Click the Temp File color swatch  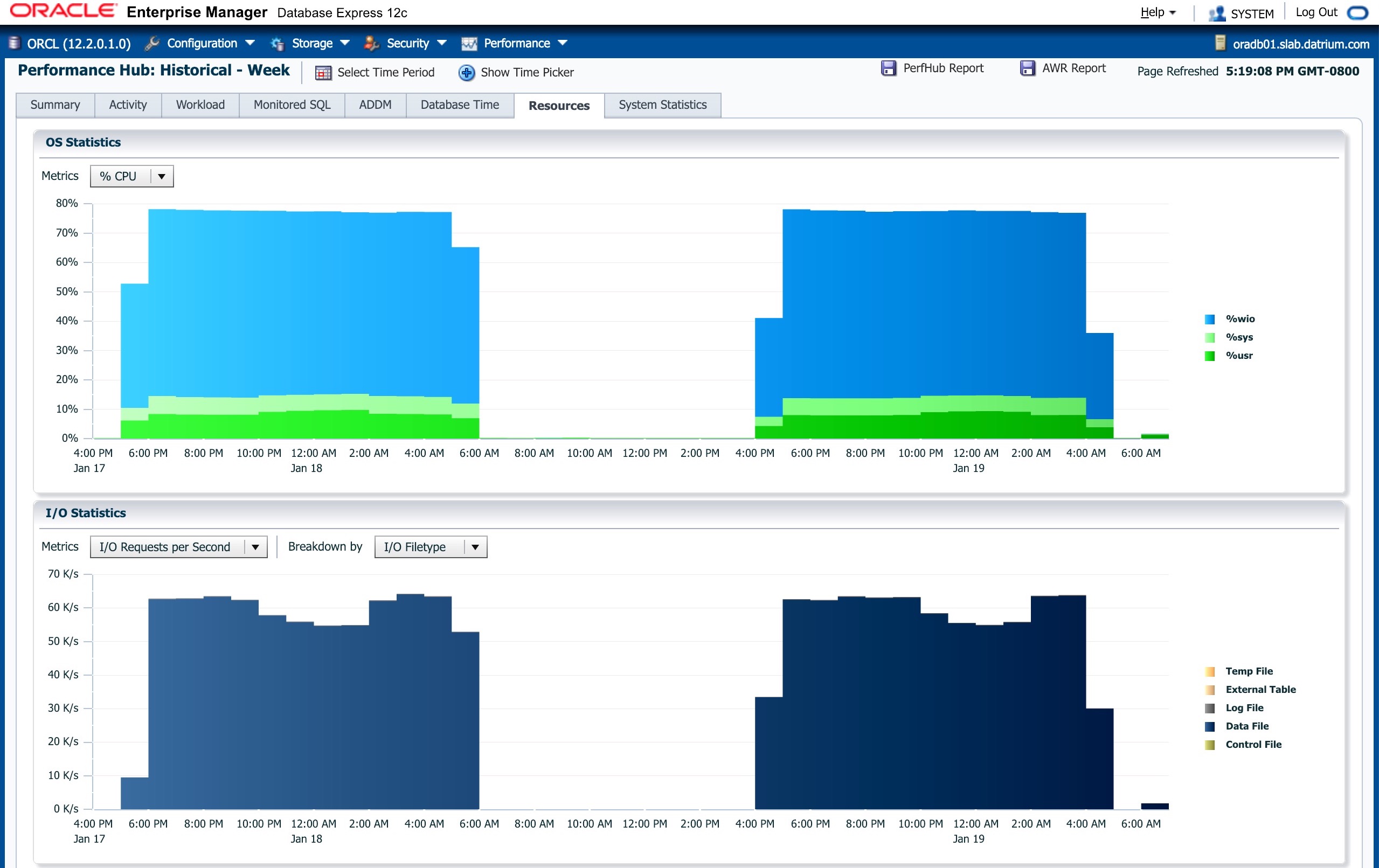point(1210,671)
